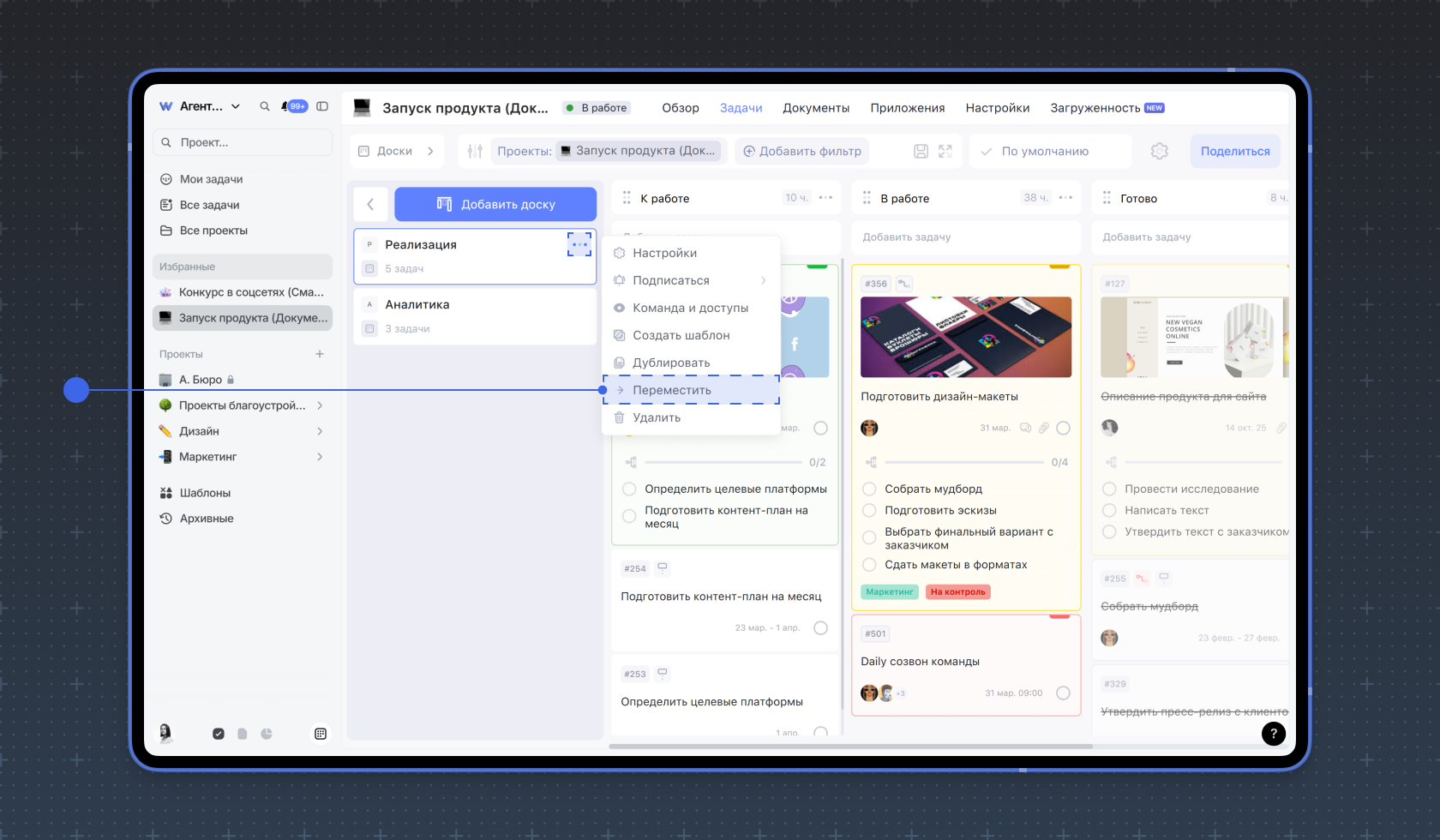
Task: Expand the Дизайн project folder
Action: 320,431
